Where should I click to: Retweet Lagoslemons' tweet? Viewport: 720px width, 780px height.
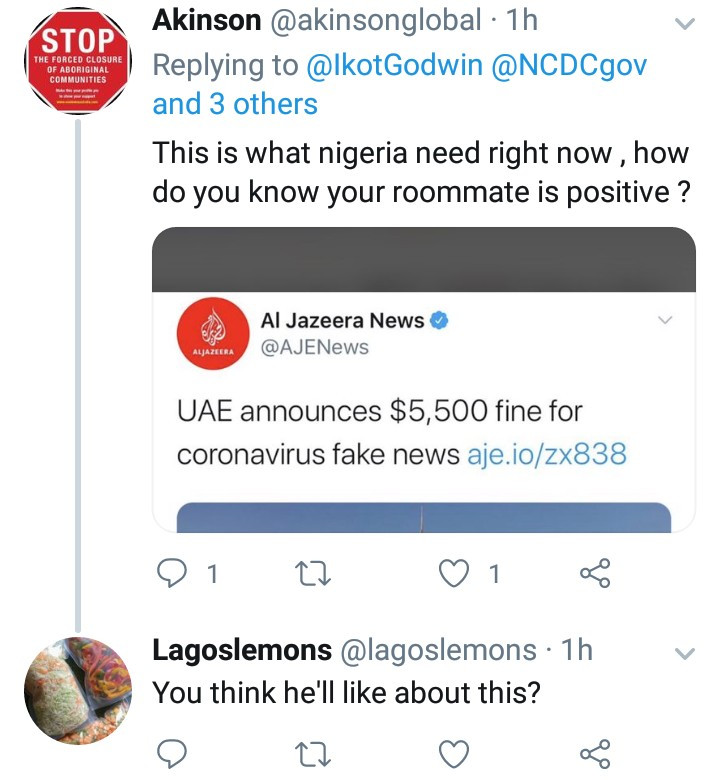[x=312, y=754]
